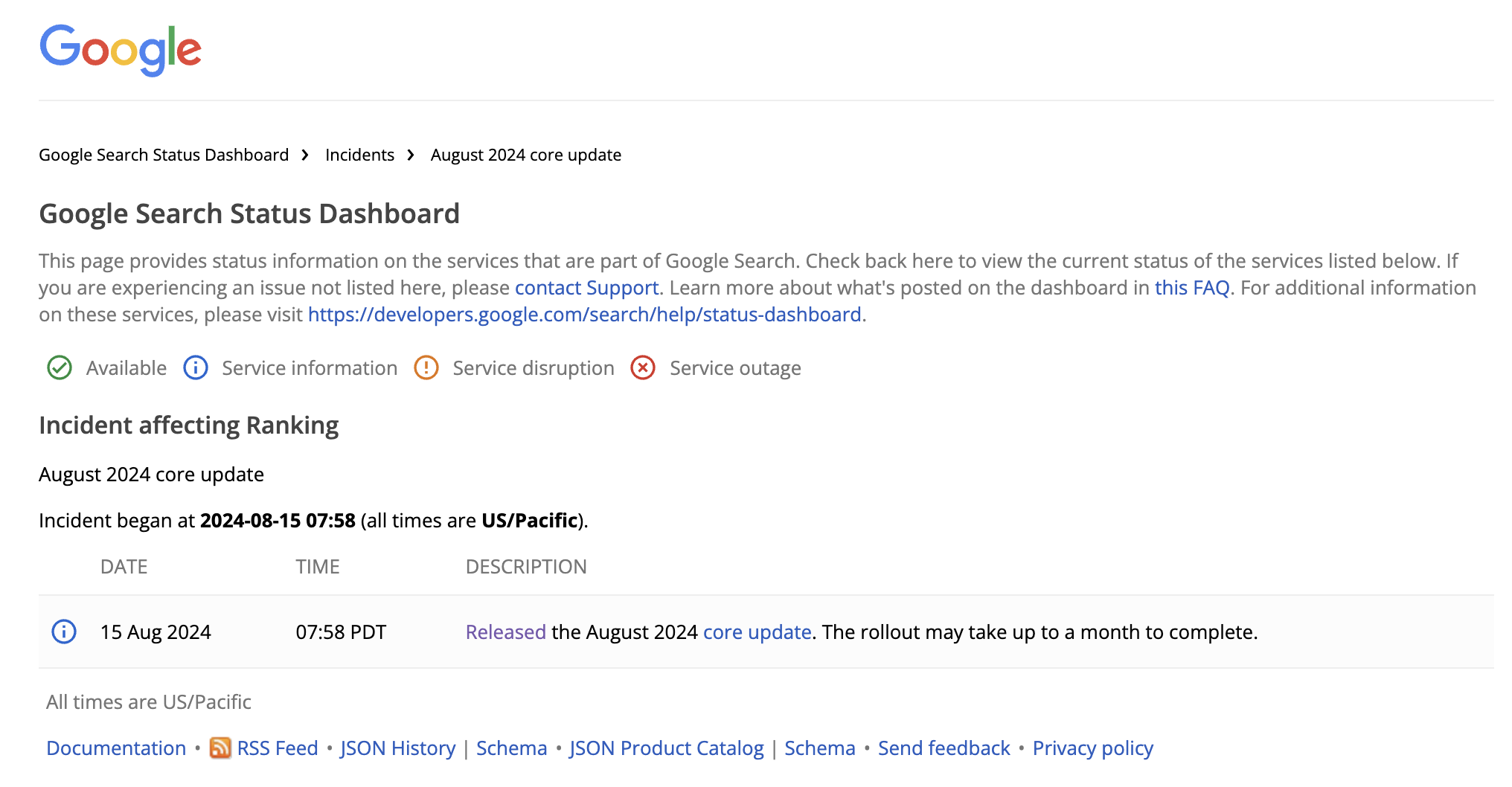Click the info icon beside the 15 Aug 2024 entry

[x=64, y=632]
